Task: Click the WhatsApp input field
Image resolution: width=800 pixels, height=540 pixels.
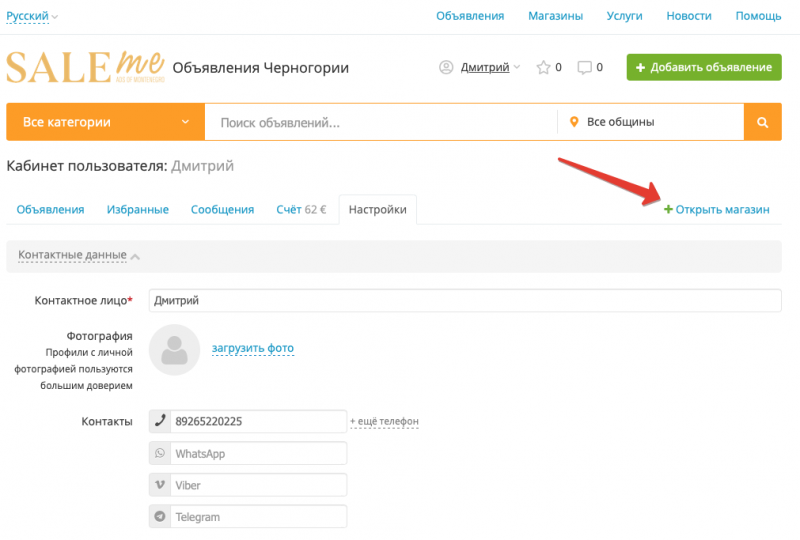Action: click(258, 454)
